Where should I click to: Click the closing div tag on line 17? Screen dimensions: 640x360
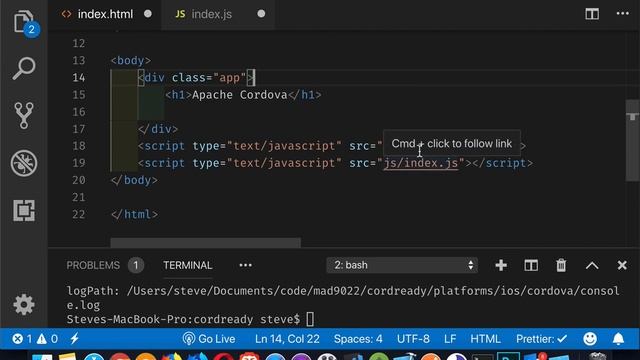point(158,129)
